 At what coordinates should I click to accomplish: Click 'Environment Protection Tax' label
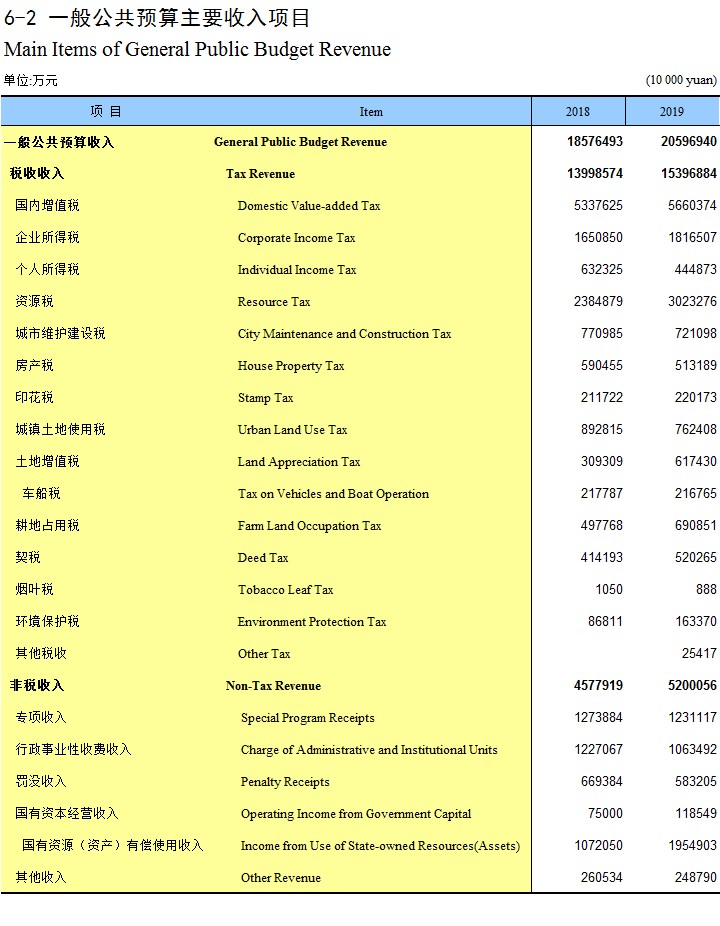coord(312,622)
